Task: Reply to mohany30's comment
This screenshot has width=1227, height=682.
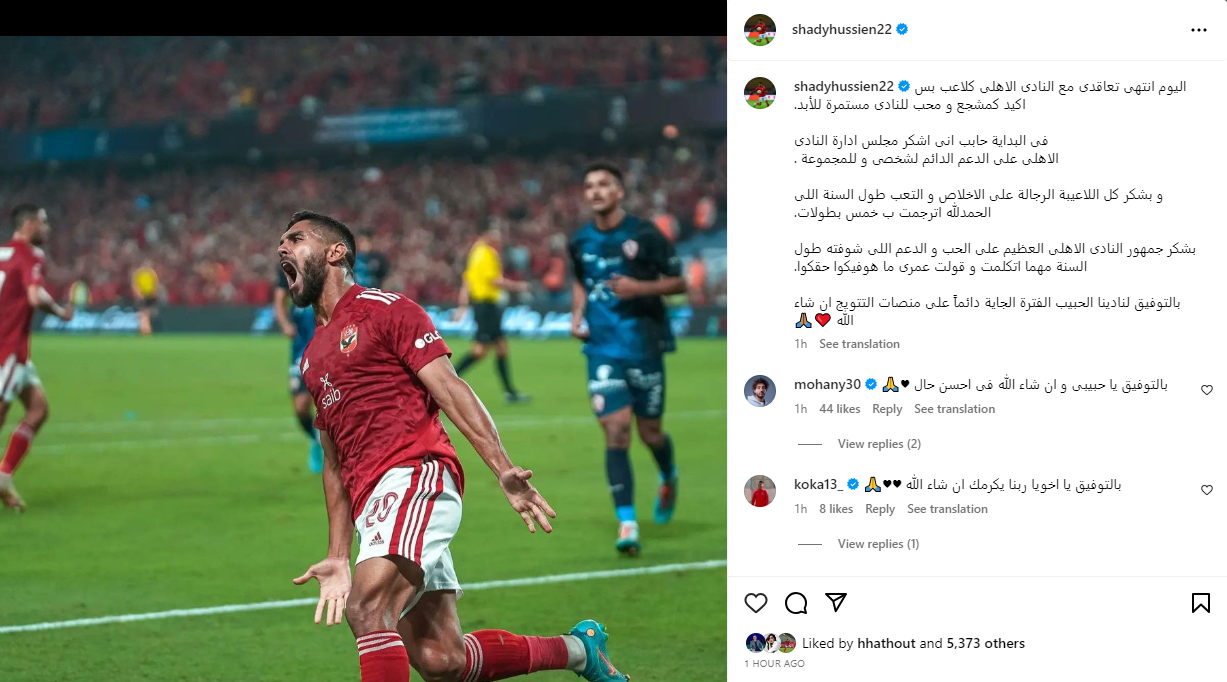Action: coord(887,409)
